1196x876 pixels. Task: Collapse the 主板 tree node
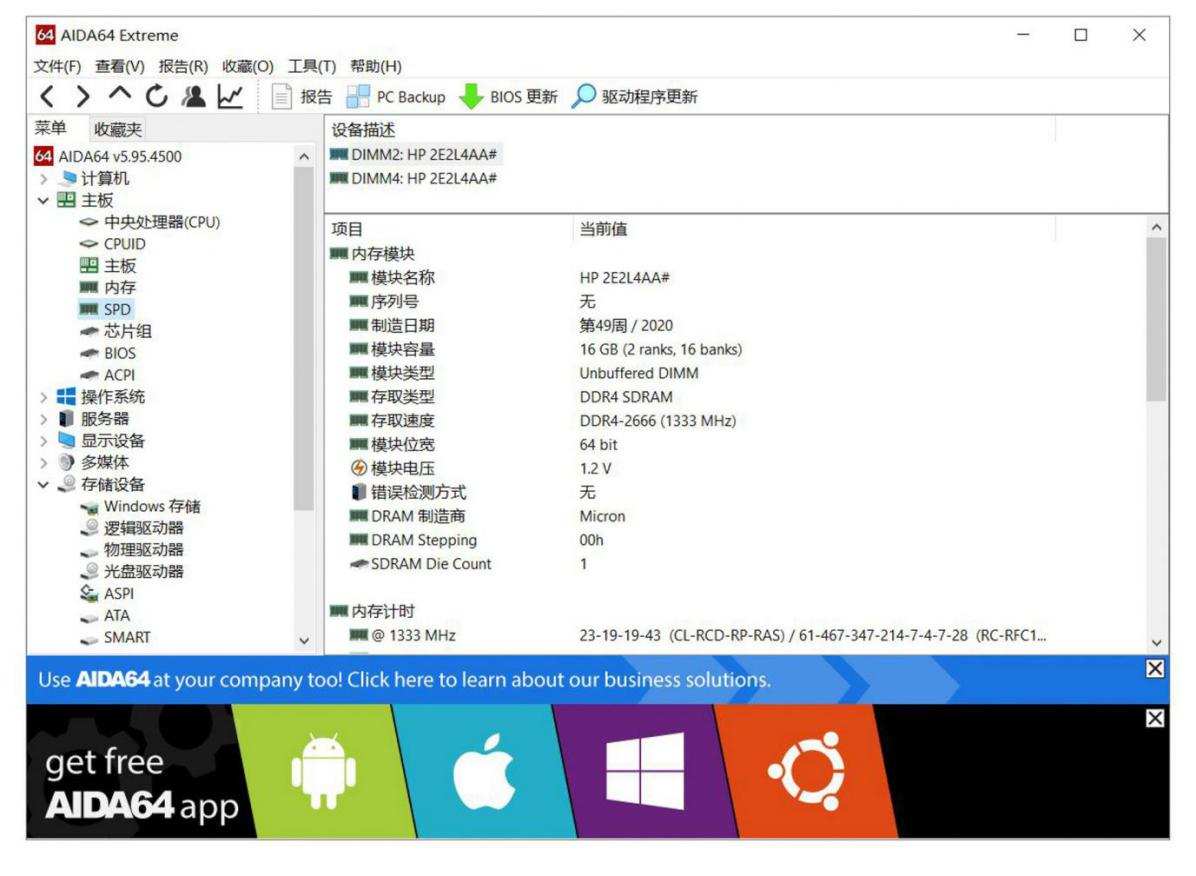44,200
